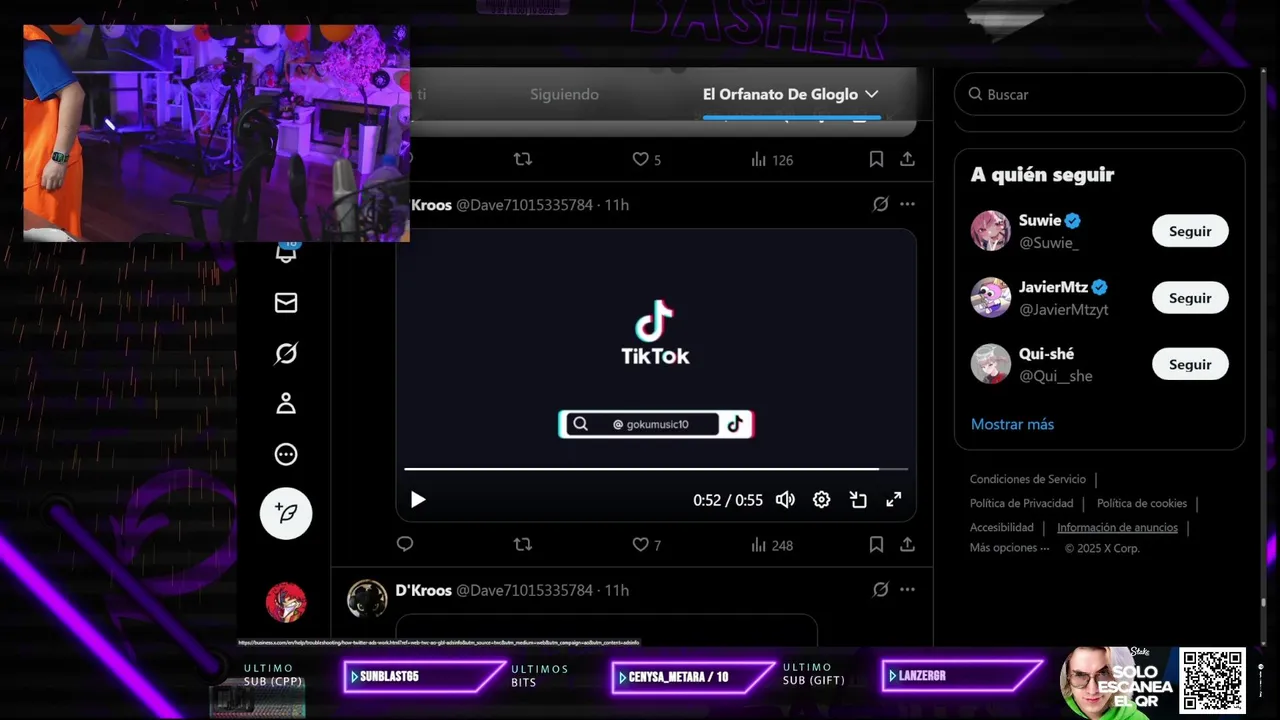Click the compose post feather button

[286, 514]
